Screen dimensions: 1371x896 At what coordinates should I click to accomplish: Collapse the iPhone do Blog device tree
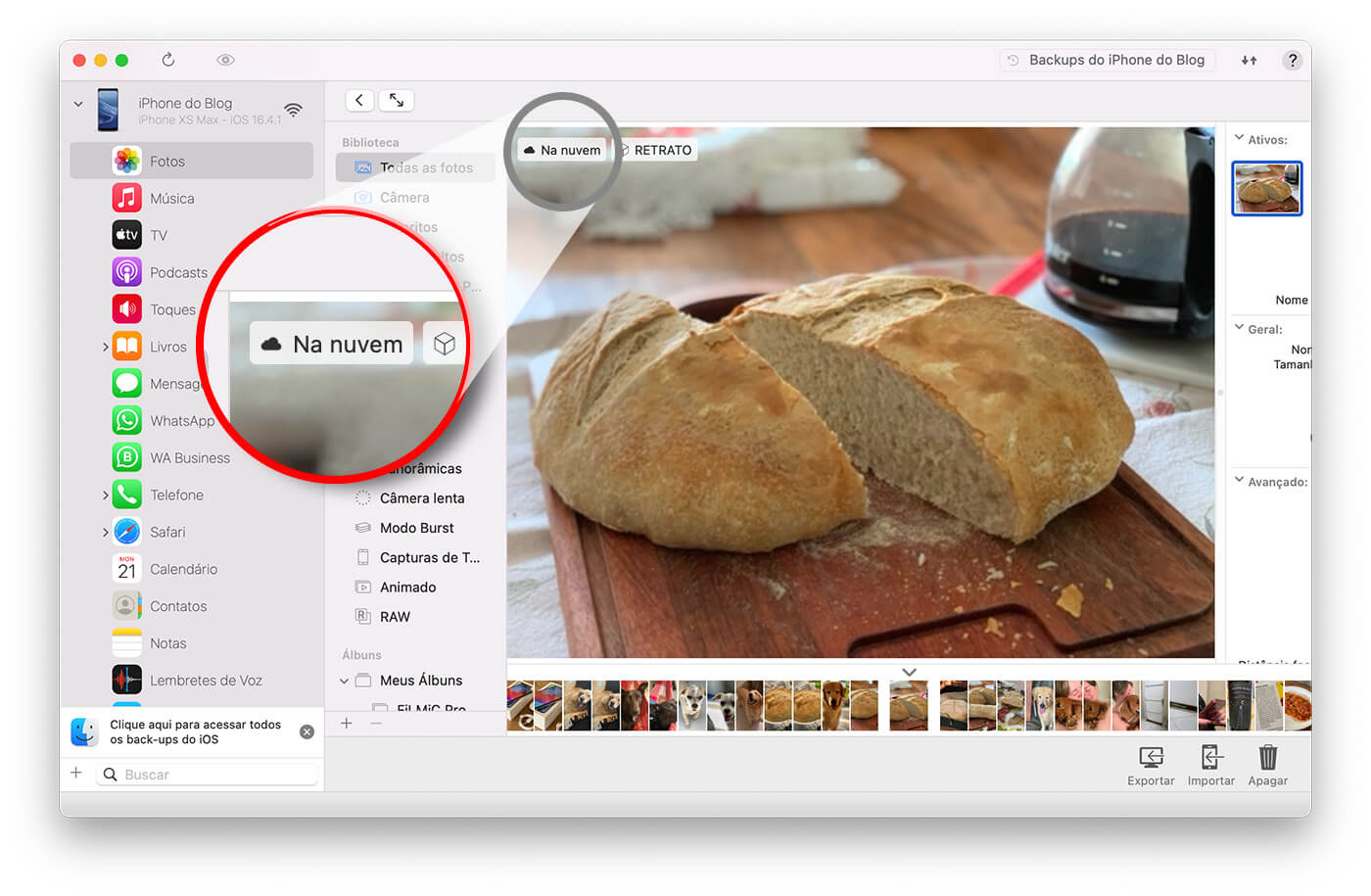78,103
